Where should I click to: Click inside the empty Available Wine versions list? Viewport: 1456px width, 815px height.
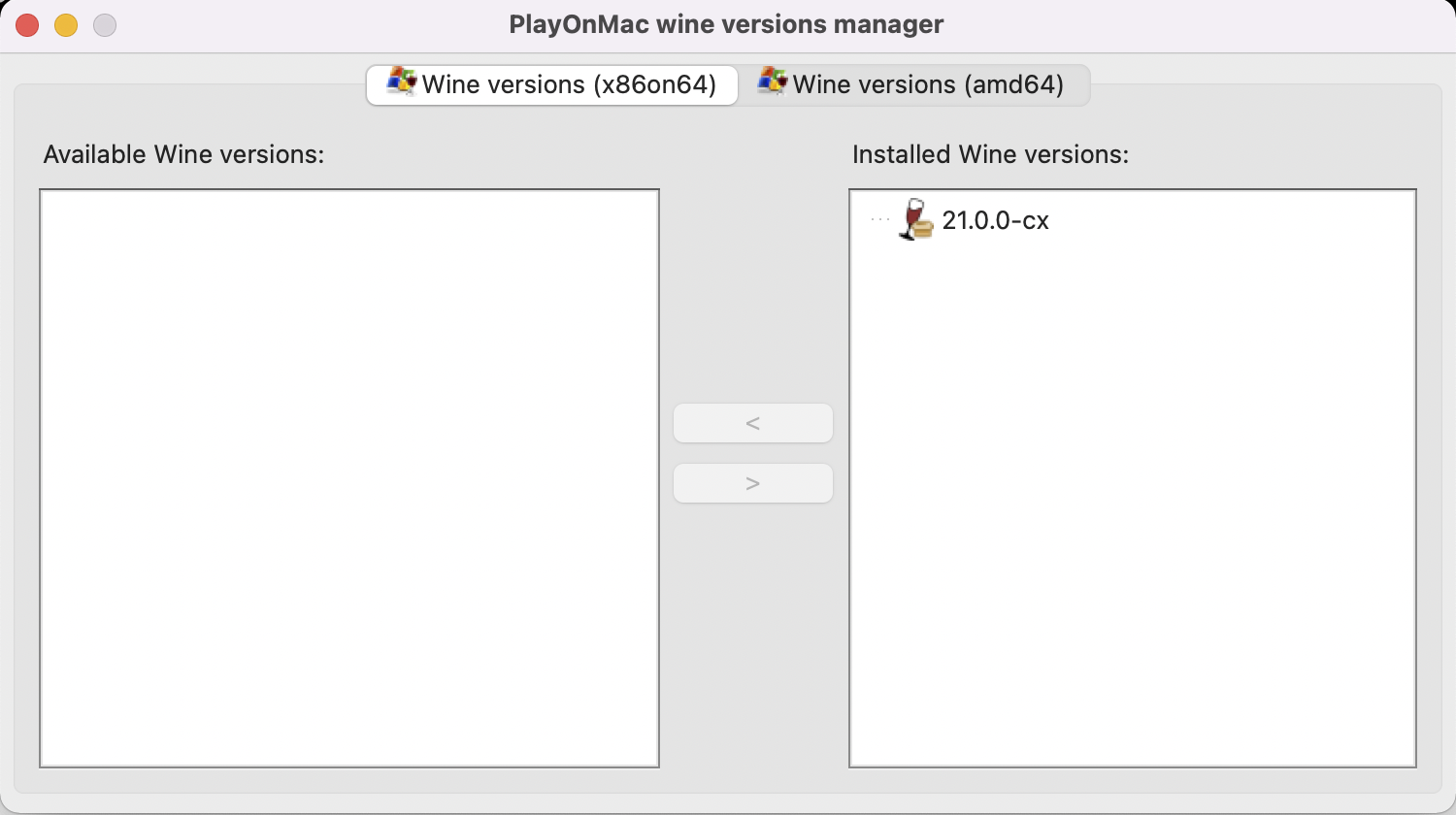click(x=349, y=477)
